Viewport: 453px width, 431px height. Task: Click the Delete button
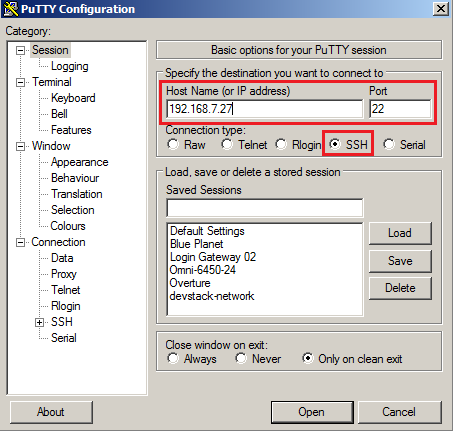coord(400,288)
